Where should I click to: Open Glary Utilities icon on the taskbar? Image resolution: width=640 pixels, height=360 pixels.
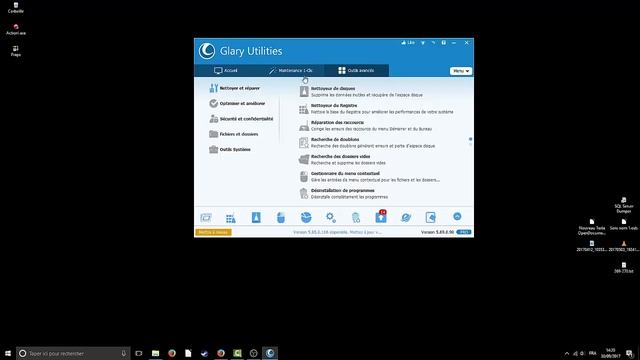pos(270,353)
